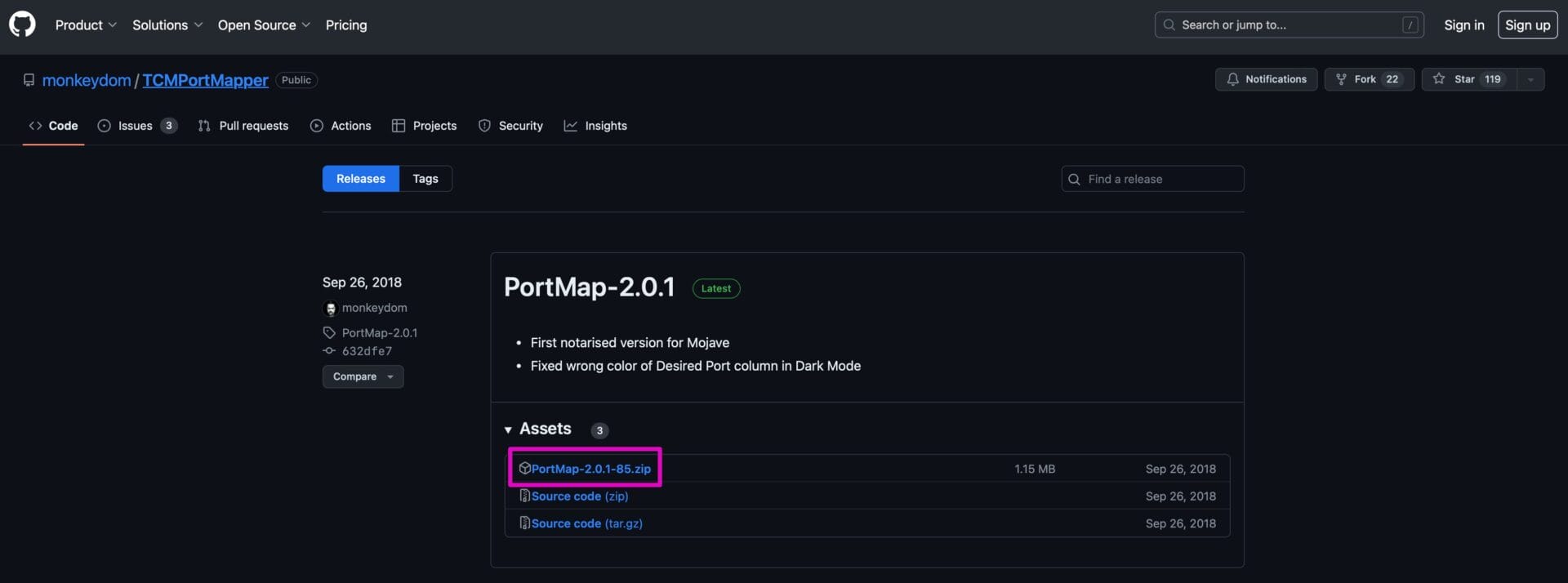The image size is (1568, 583).
Task: Open the Compare dropdown
Action: click(363, 376)
